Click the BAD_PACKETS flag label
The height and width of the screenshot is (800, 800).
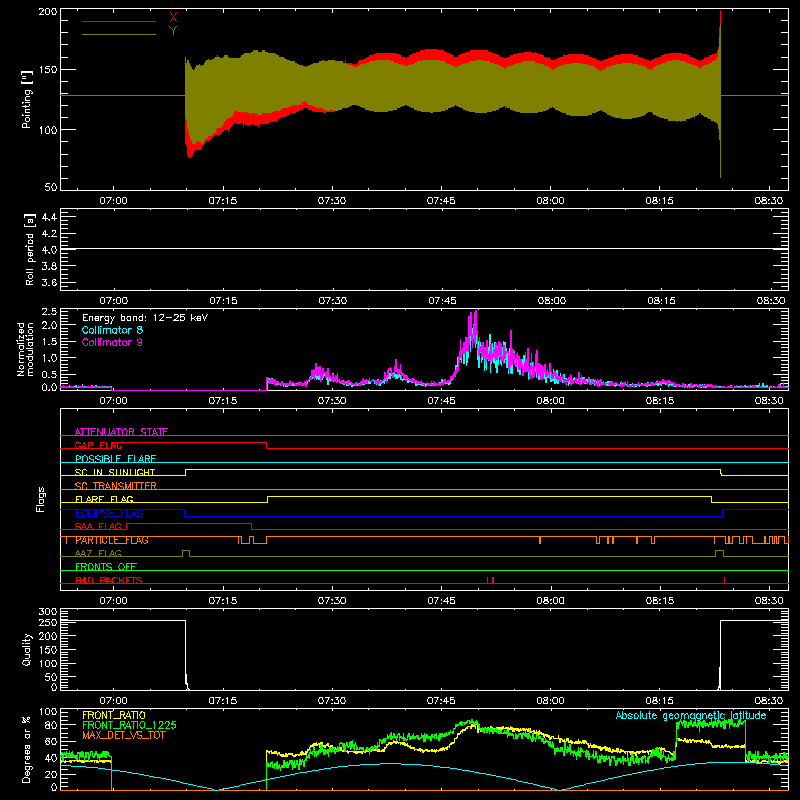pos(109,580)
